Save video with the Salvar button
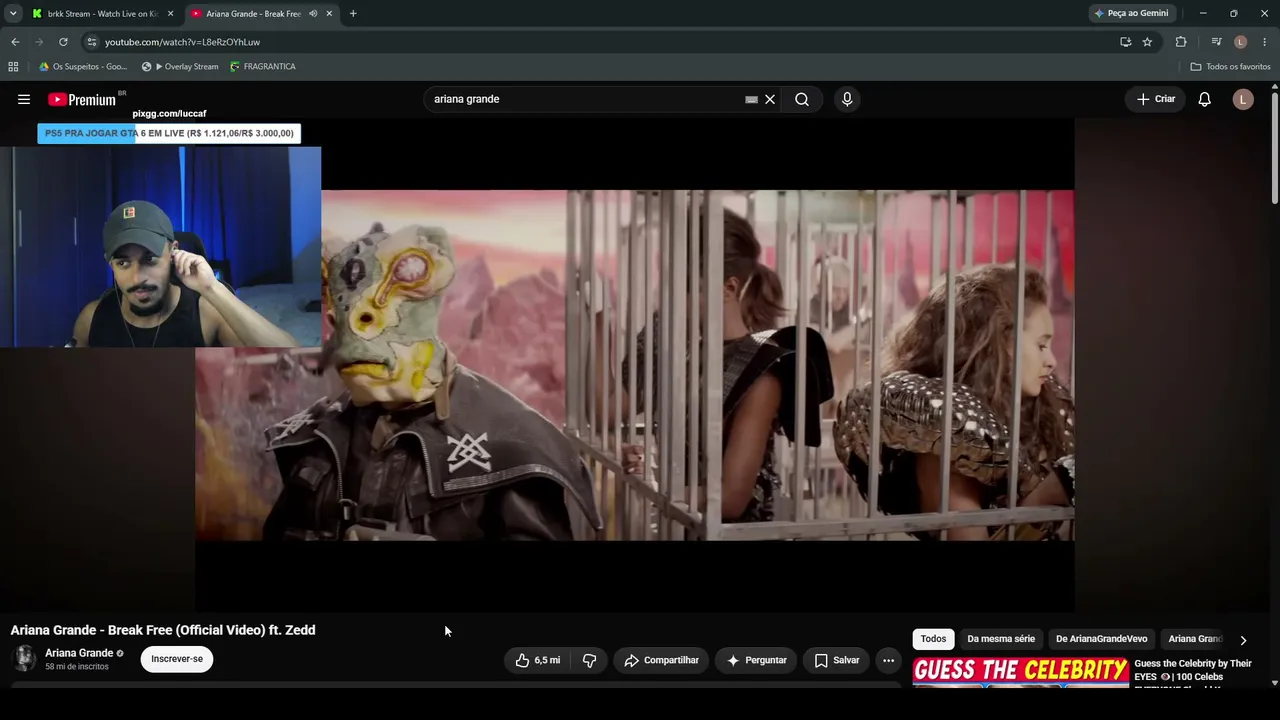The width and height of the screenshot is (1280, 720). (x=837, y=660)
